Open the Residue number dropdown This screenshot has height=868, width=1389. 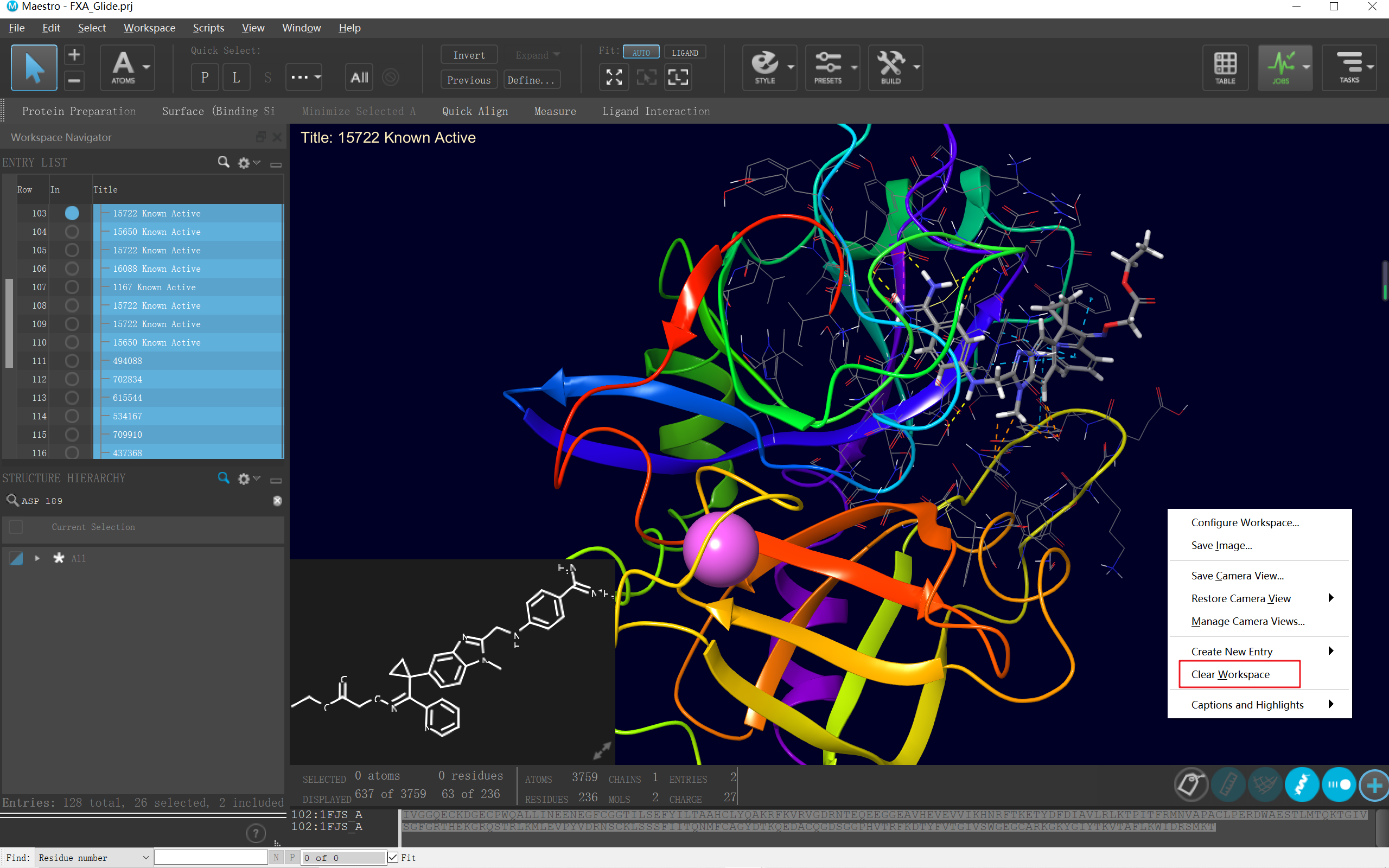(x=94, y=857)
